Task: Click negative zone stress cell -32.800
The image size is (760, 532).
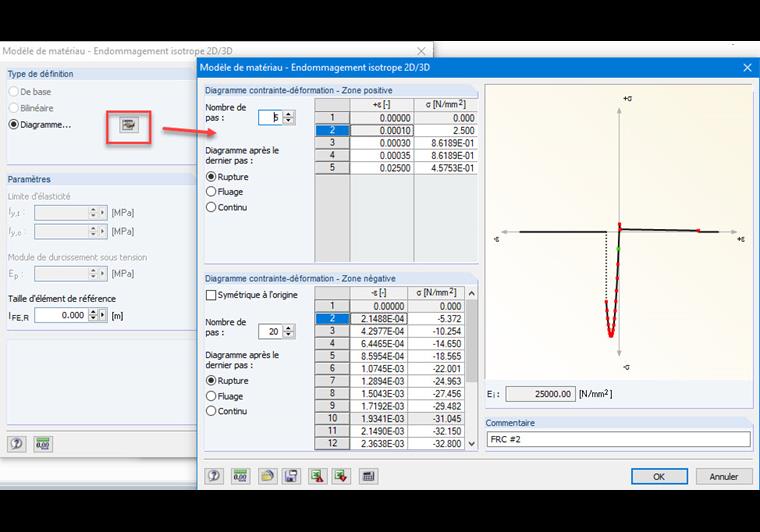Action: 436,443
